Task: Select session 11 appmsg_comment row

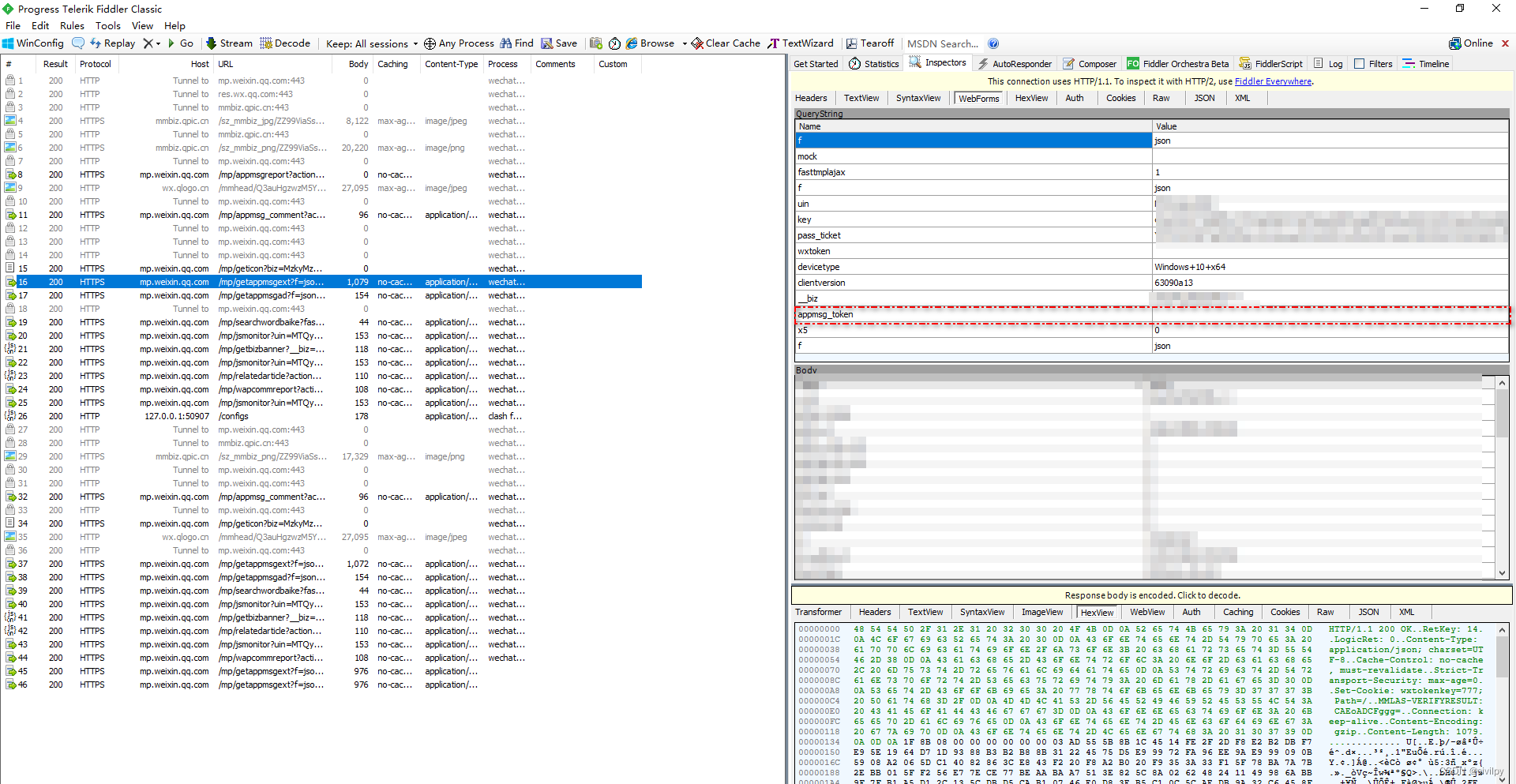Action: coord(321,215)
